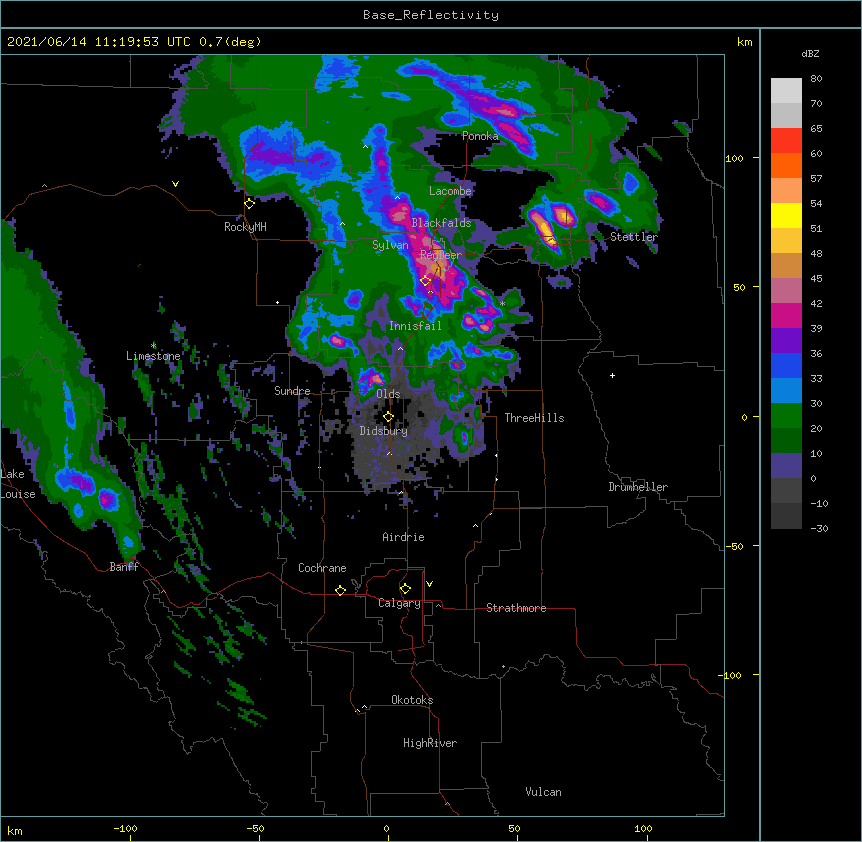Click the Stettler city label

(634, 237)
